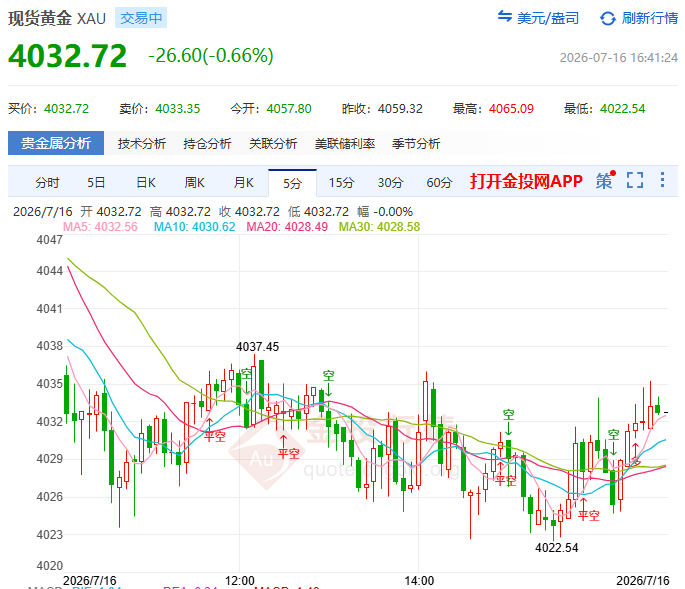This screenshot has height=589, width=685.
Task: Click the 昨收 4059.32 value
Action: [400, 108]
